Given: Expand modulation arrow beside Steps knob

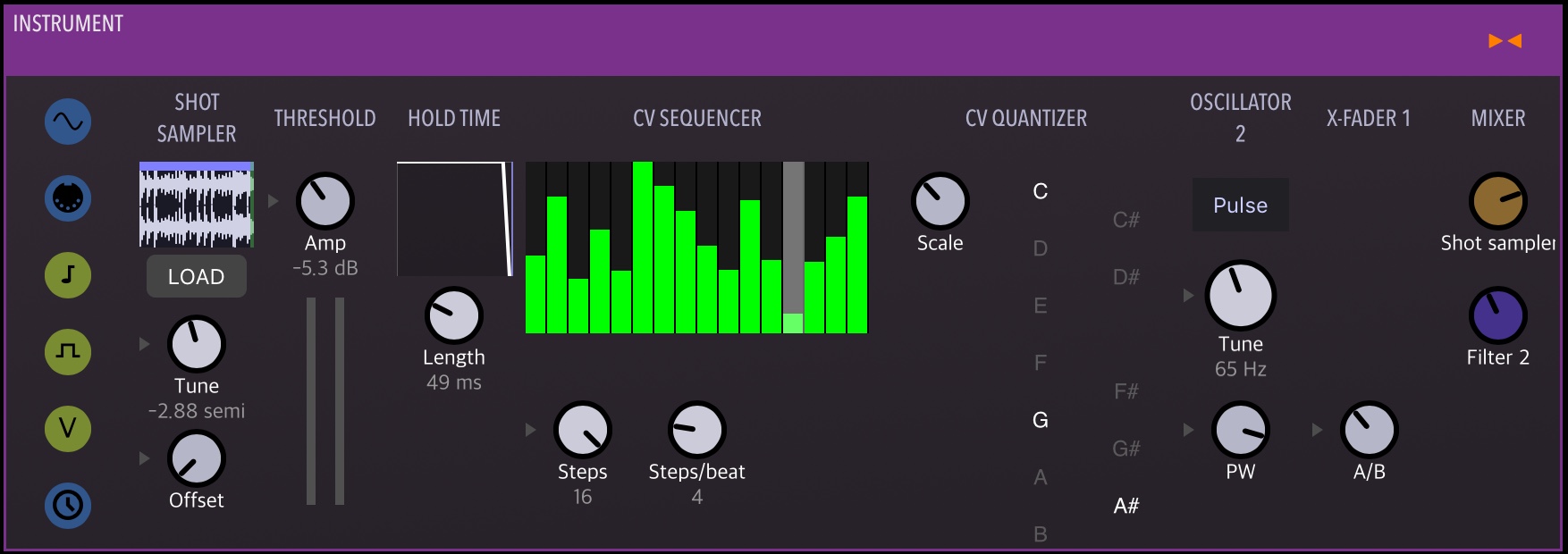Looking at the screenshot, I should pos(530,430).
